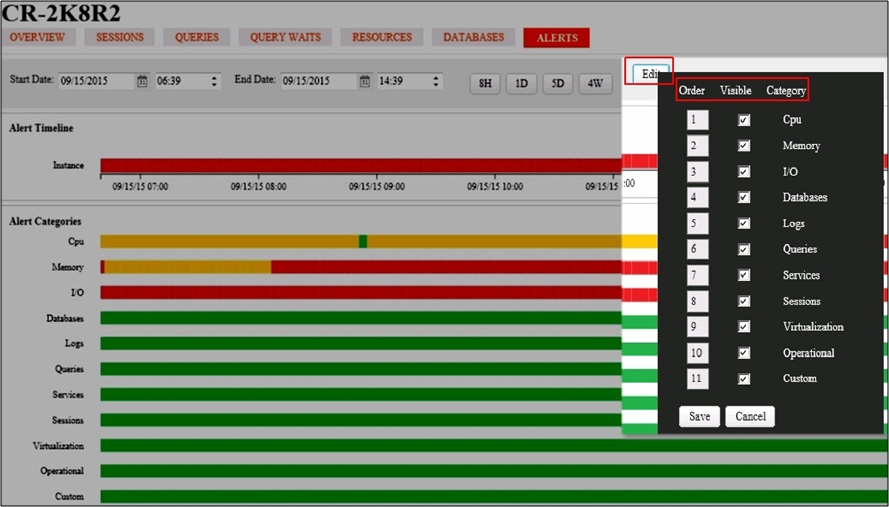Click the Queries green alert bar
The width and height of the screenshot is (889, 507).
click(x=361, y=369)
